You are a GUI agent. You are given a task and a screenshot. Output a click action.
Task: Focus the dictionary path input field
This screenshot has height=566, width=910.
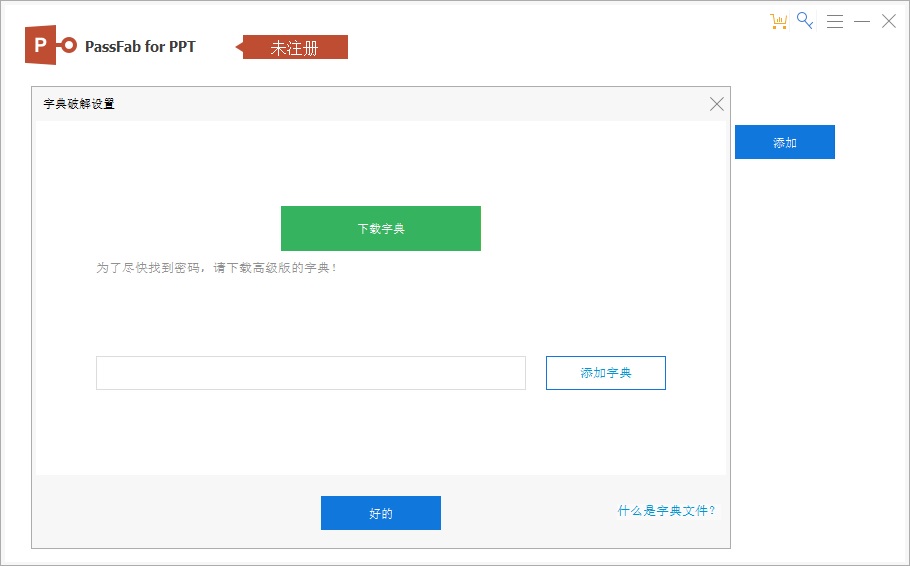click(311, 373)
